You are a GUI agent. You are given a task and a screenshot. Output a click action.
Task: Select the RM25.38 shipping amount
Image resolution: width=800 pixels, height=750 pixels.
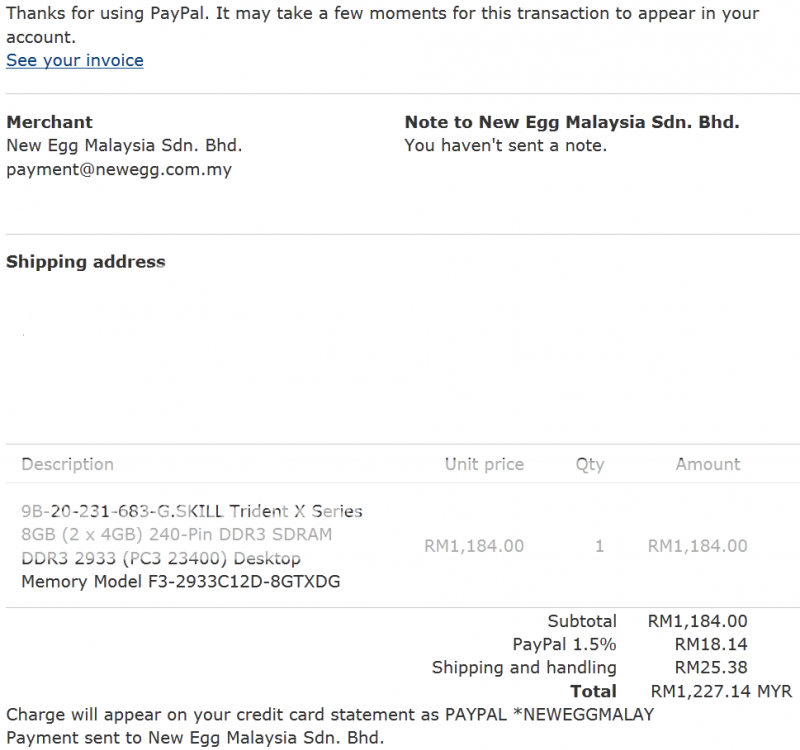pos(711,668)
